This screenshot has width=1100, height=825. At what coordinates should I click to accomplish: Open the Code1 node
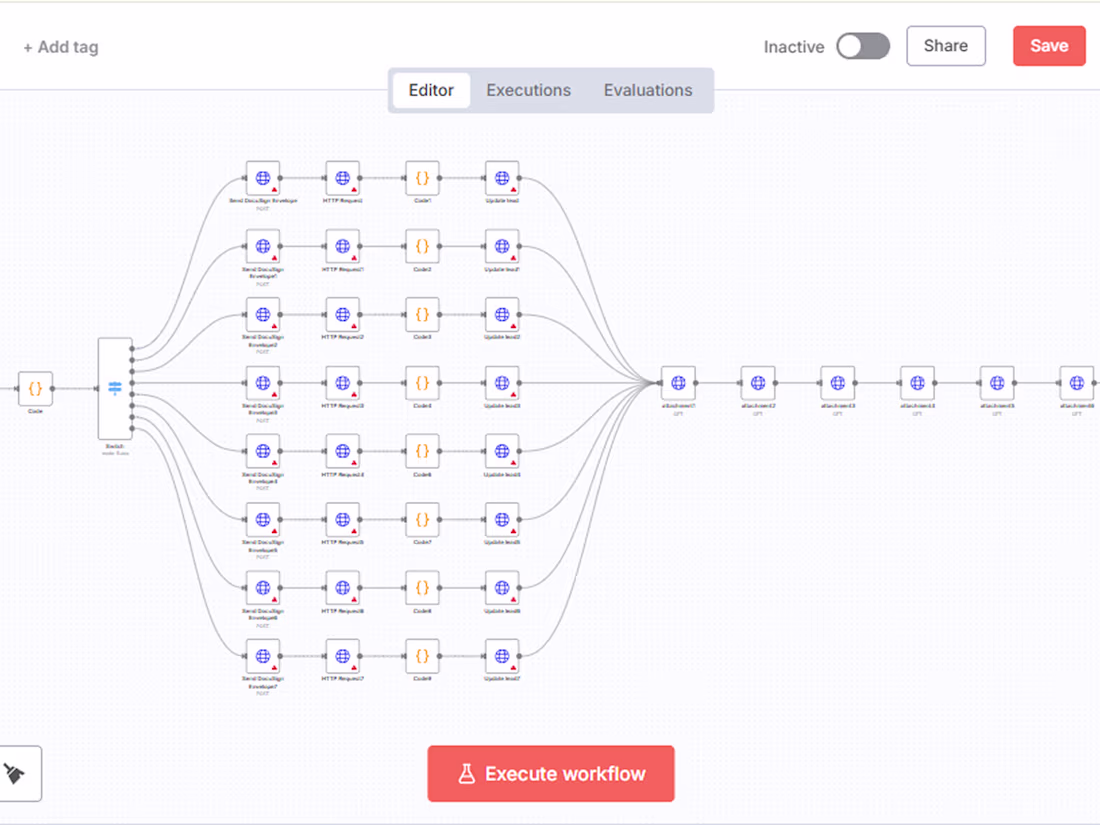422,178
